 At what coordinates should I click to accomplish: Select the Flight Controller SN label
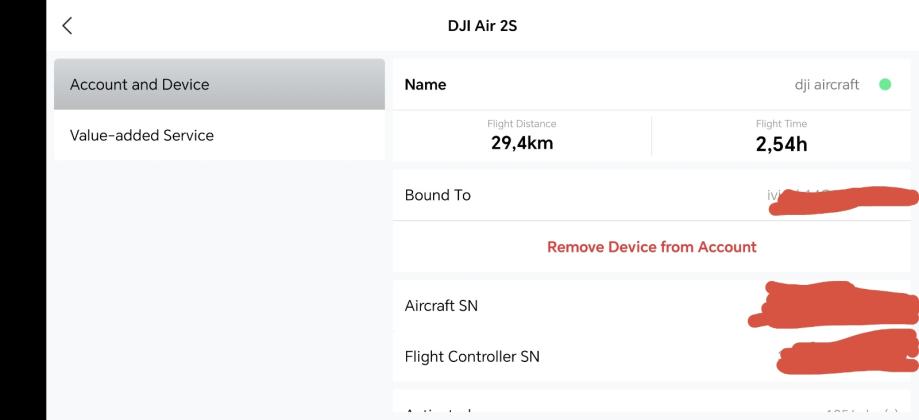(x=472, y=356)
